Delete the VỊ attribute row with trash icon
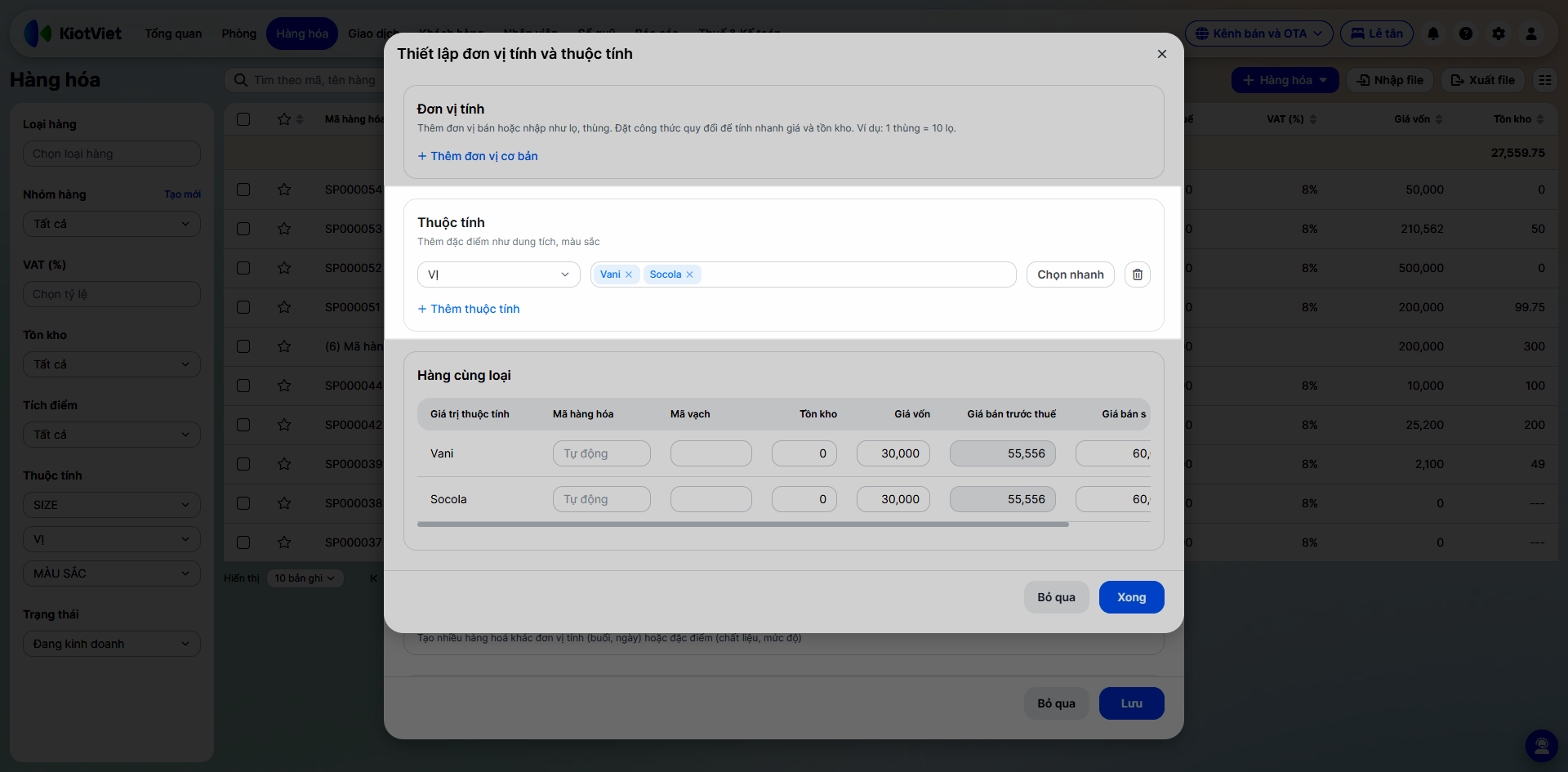Screen dimensions: 1568x772 pyautogui.click(x=1138, y=274)
